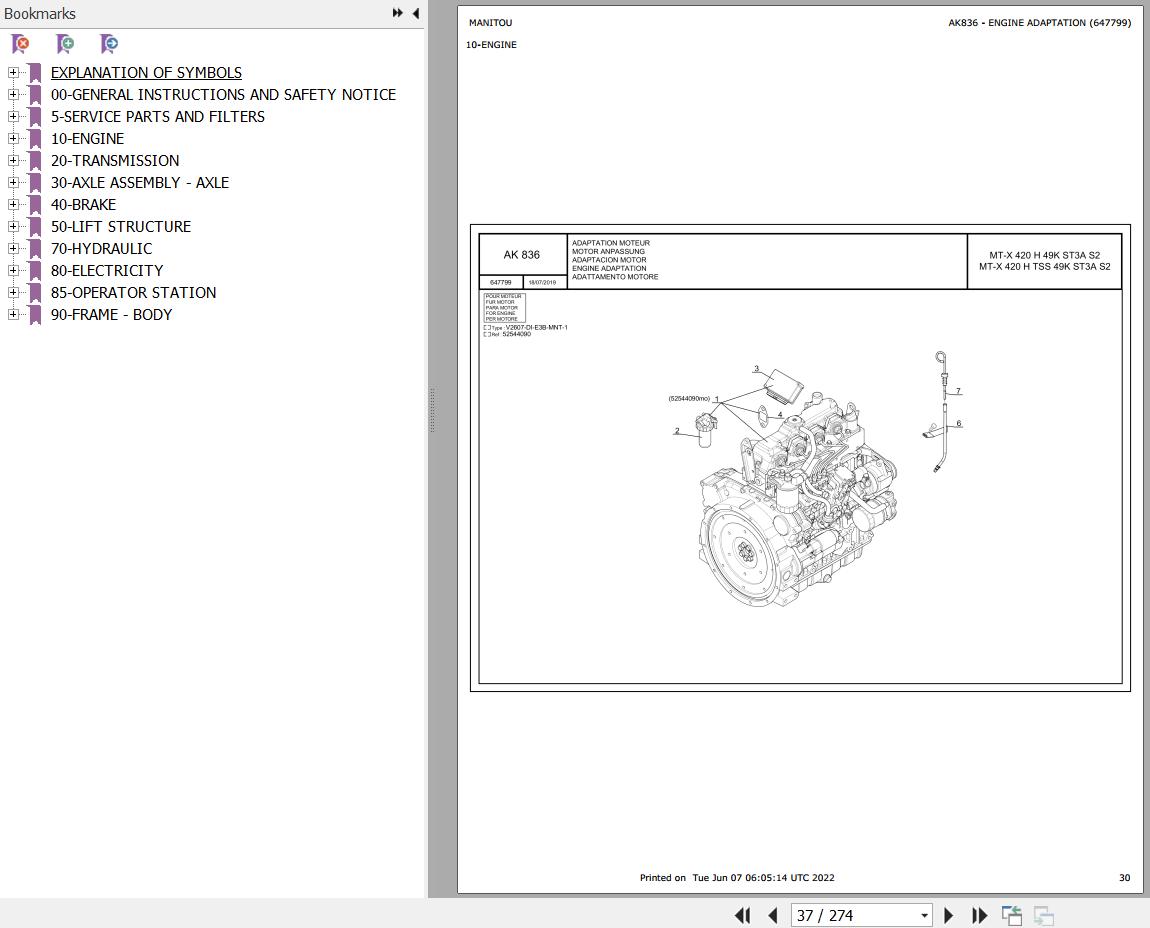Expand the 80-ELECTRICITY bookmark node
Viewport: 1150px width, 928px height.
[x=13, y=271]
